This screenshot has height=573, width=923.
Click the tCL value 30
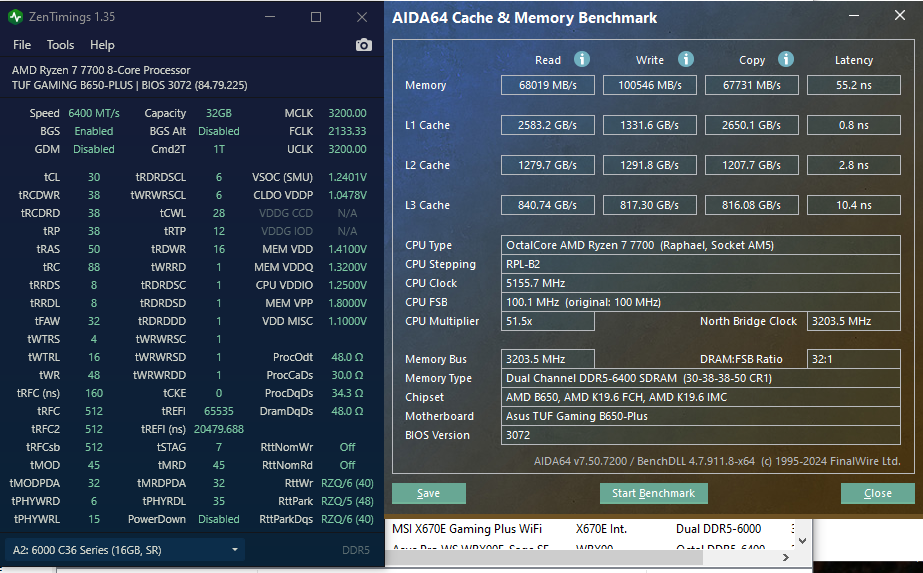(94, 177)
